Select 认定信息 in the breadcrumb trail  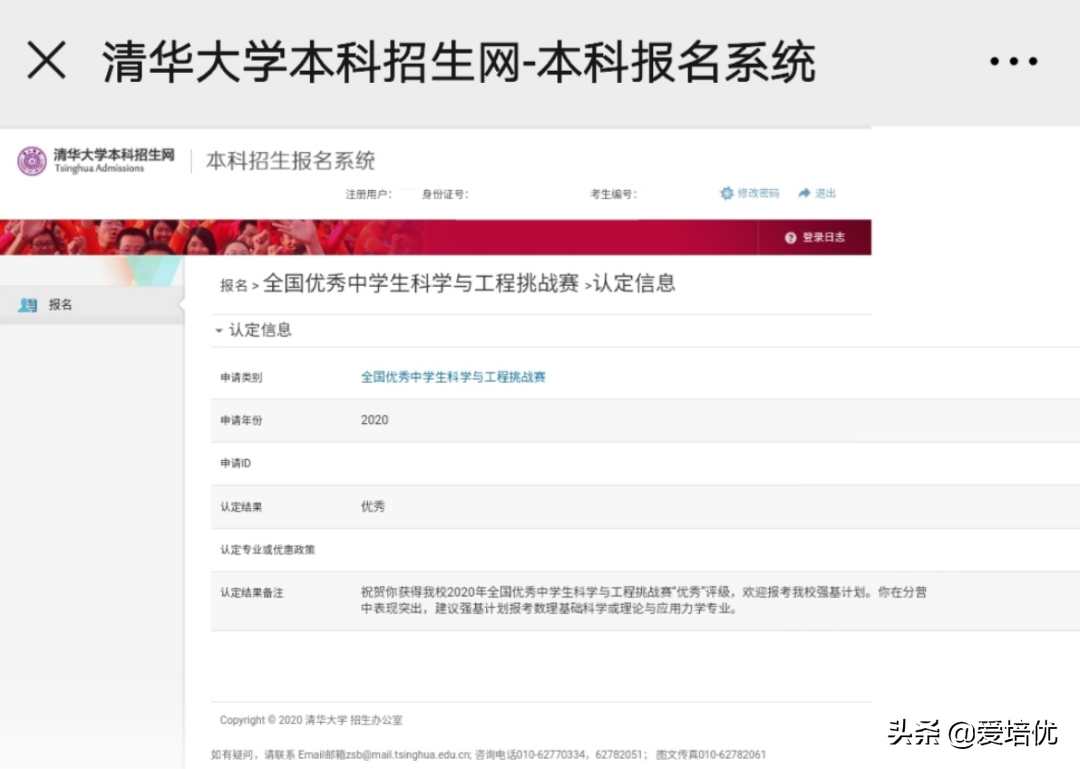(x=636, y=284)
